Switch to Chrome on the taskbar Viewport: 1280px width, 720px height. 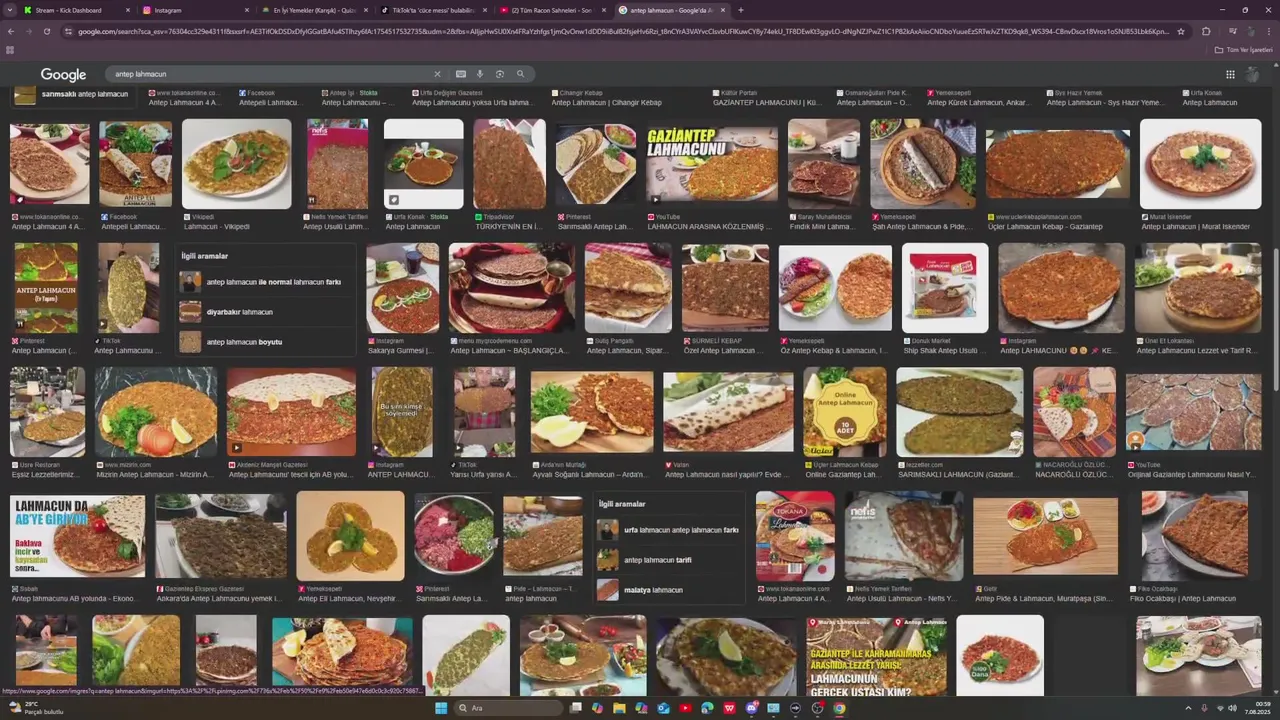coord(839,708)
